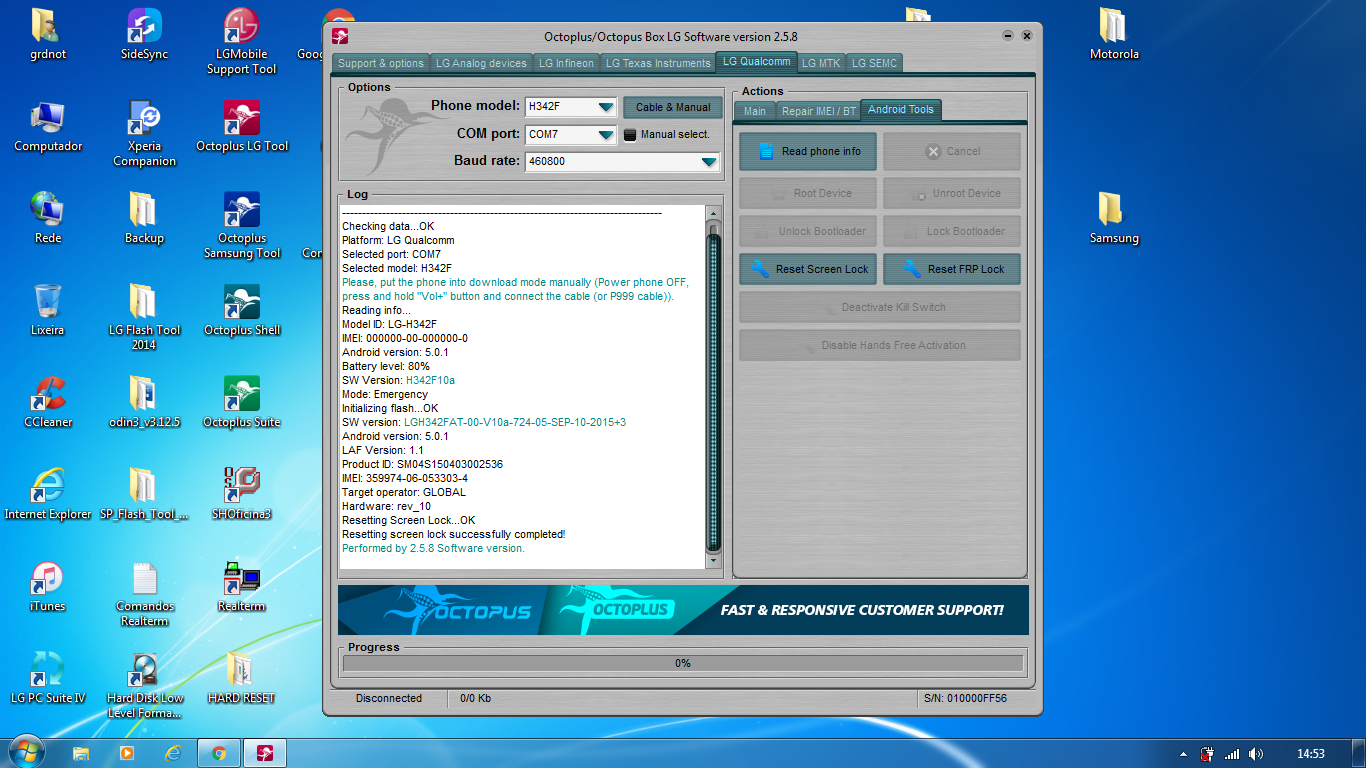Open the Backup folder on desktop
This screenshot has width=1366, height=768.
[144, 218]
